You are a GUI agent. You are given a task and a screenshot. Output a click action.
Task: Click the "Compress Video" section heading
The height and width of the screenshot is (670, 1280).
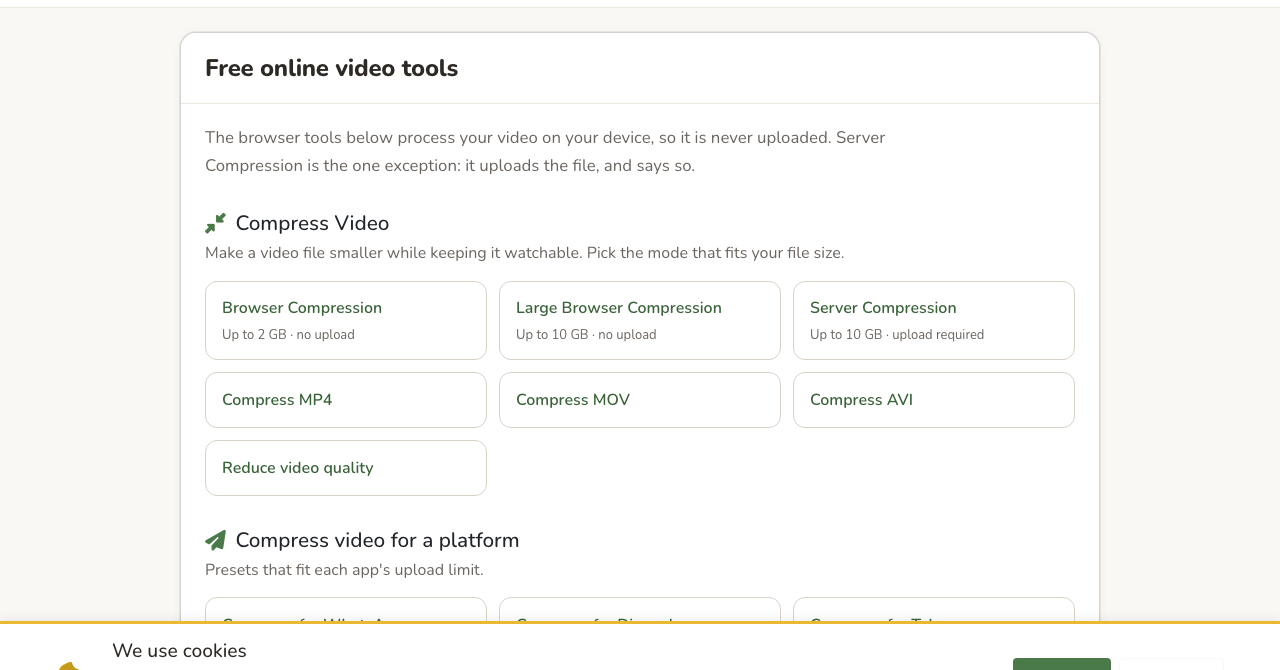click(312, 223)
